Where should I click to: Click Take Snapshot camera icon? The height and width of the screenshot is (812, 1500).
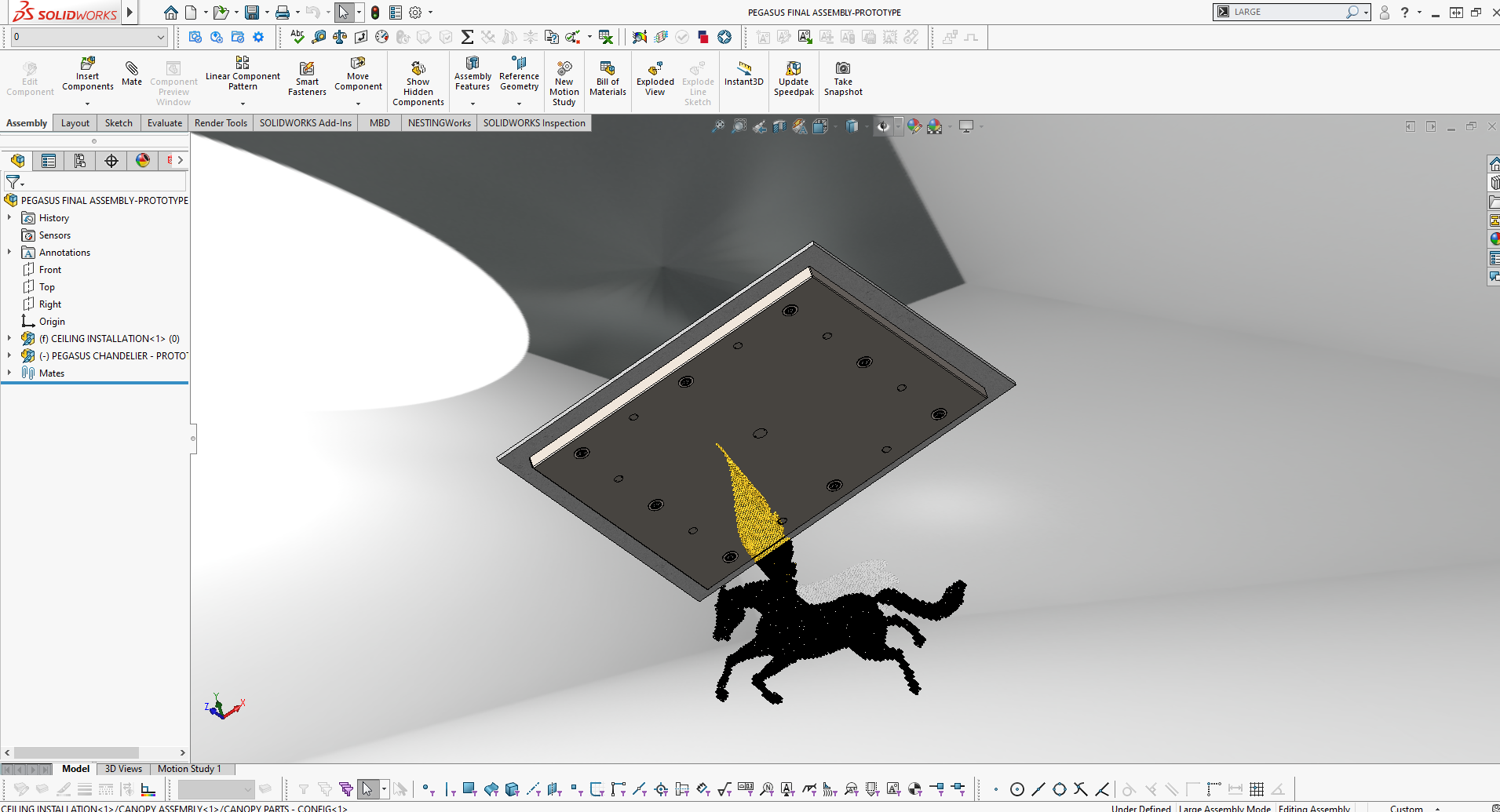(843, 78)
